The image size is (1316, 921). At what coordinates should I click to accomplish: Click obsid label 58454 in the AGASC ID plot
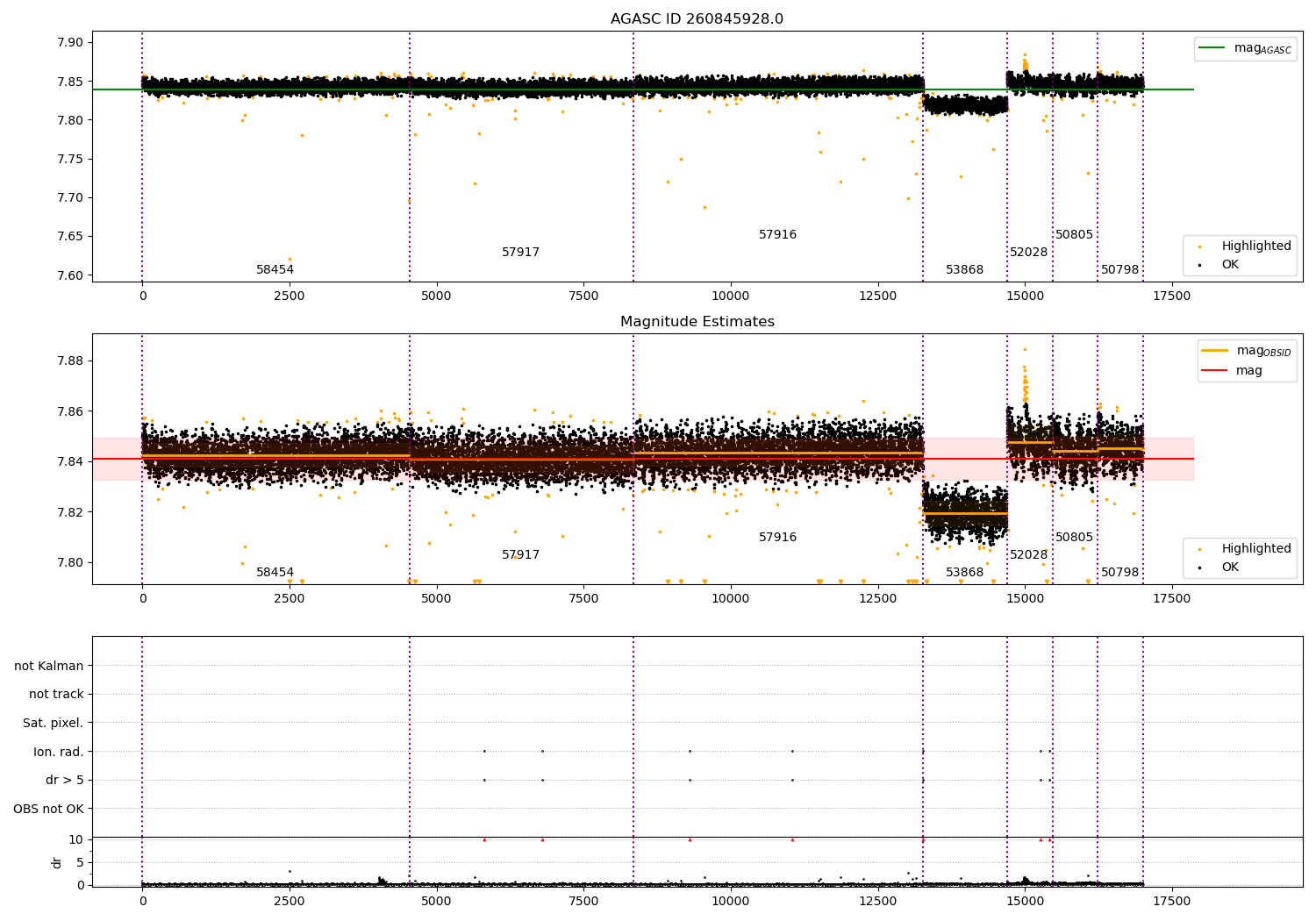275,269
